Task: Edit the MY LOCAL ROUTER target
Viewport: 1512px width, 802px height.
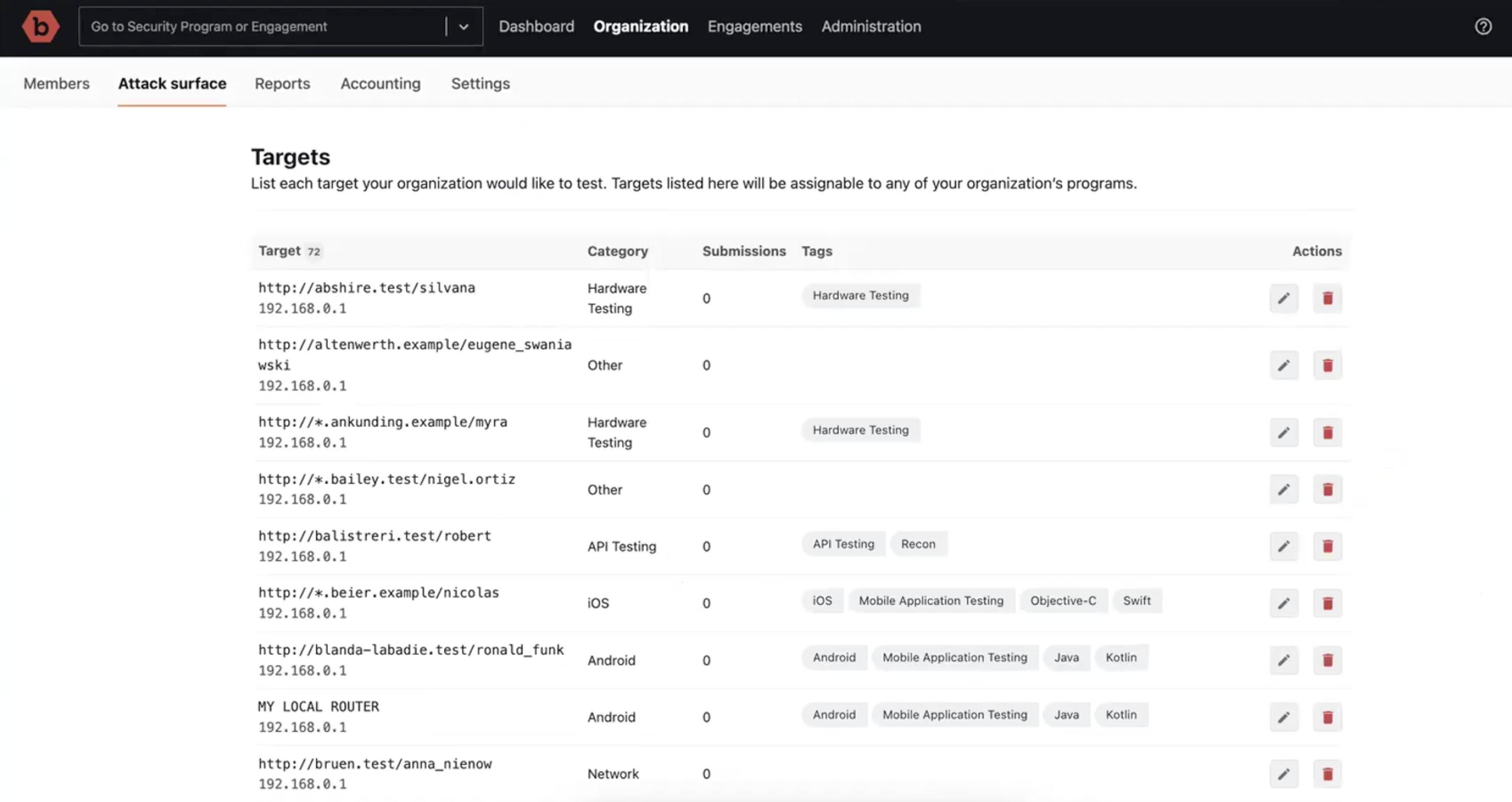Action: [x=1284, y=717]
